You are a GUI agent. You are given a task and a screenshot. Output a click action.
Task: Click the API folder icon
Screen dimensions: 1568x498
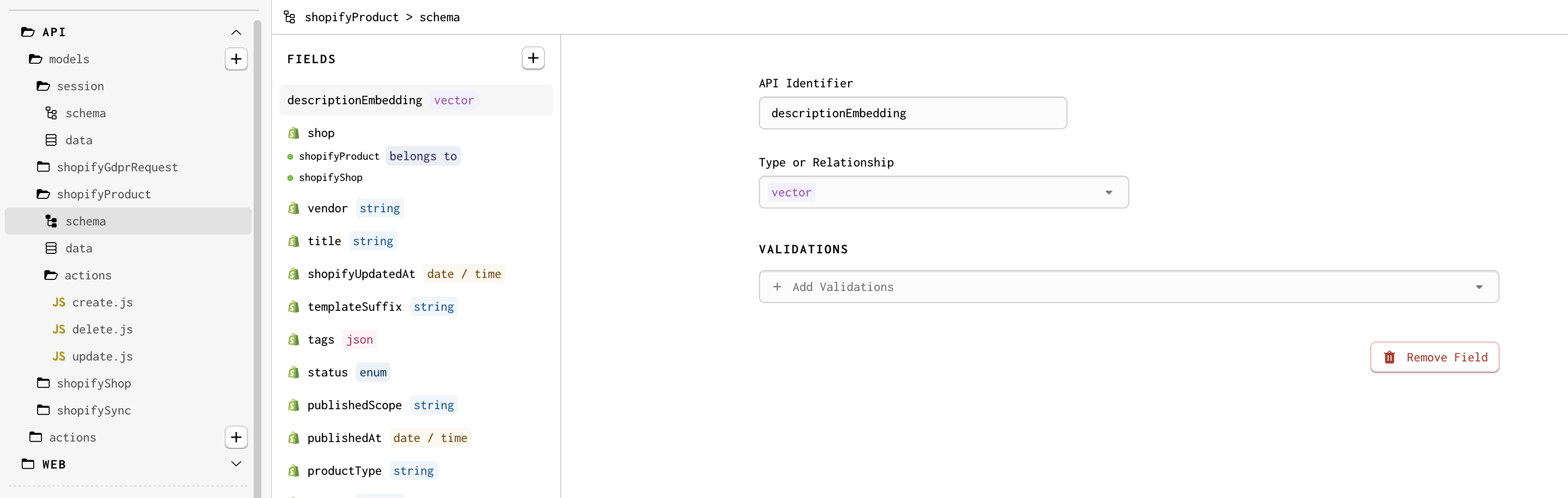(x=28, y=32)
